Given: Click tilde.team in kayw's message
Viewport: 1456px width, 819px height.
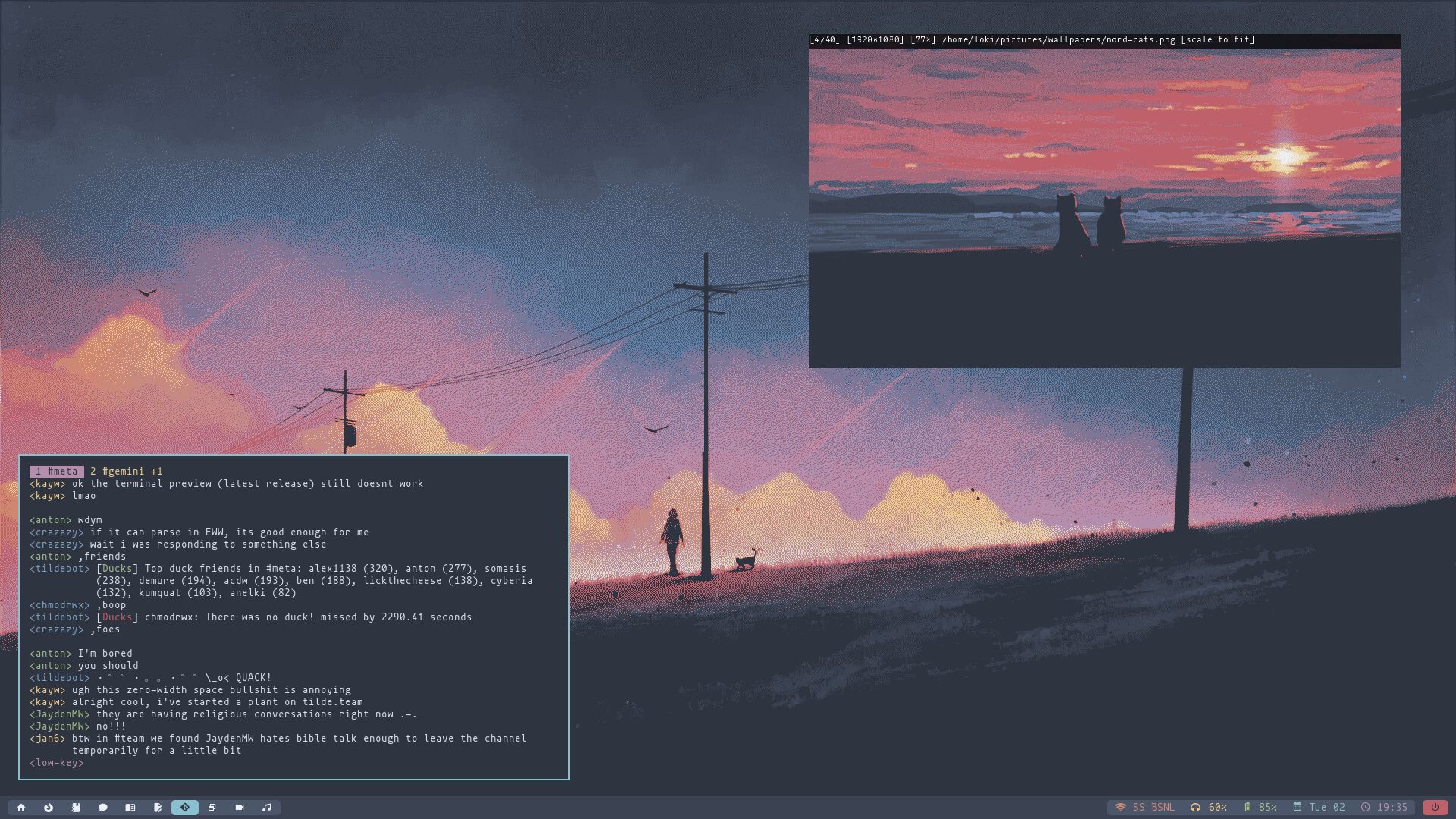Looking at the screenshot, I should click(334, 701).
